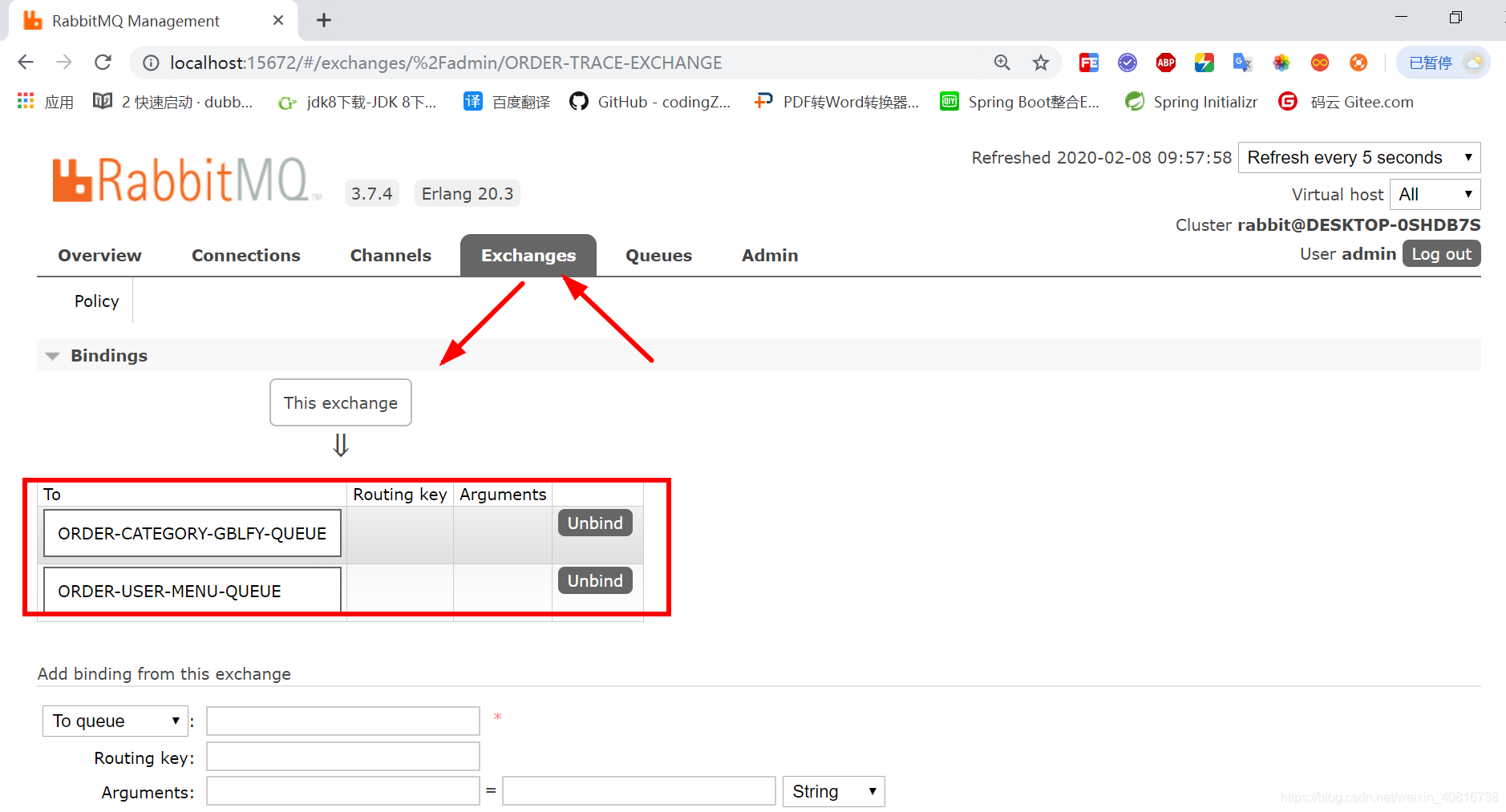
Task: Open the refresh interval dropdown
Action: point(1359,157)
